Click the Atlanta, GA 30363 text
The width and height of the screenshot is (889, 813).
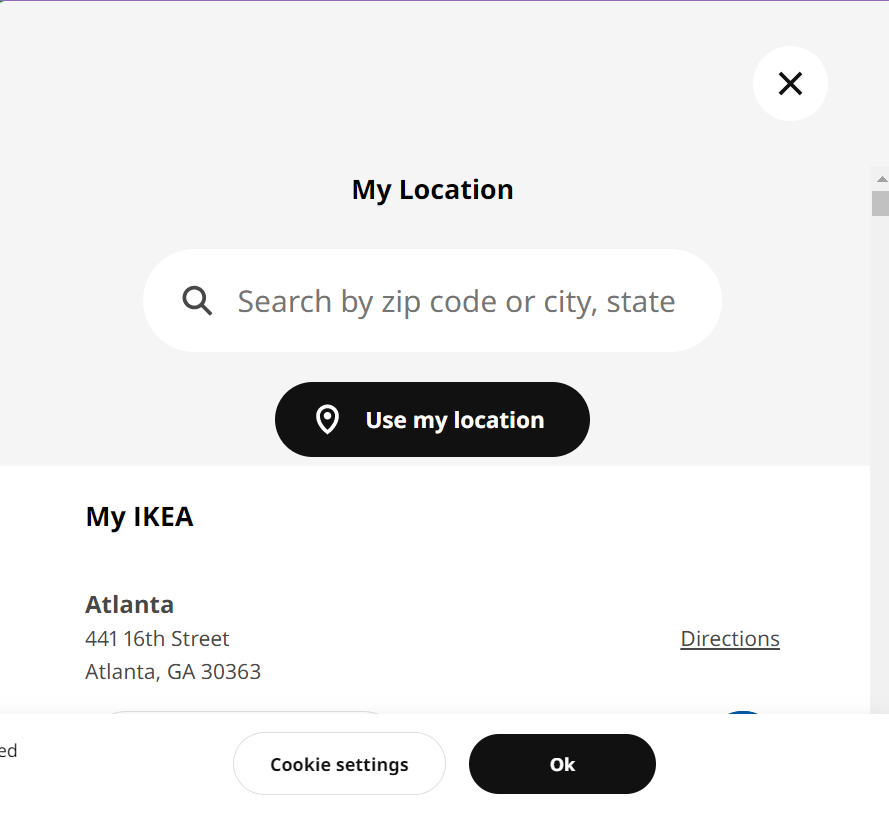(x=173, y=671)
